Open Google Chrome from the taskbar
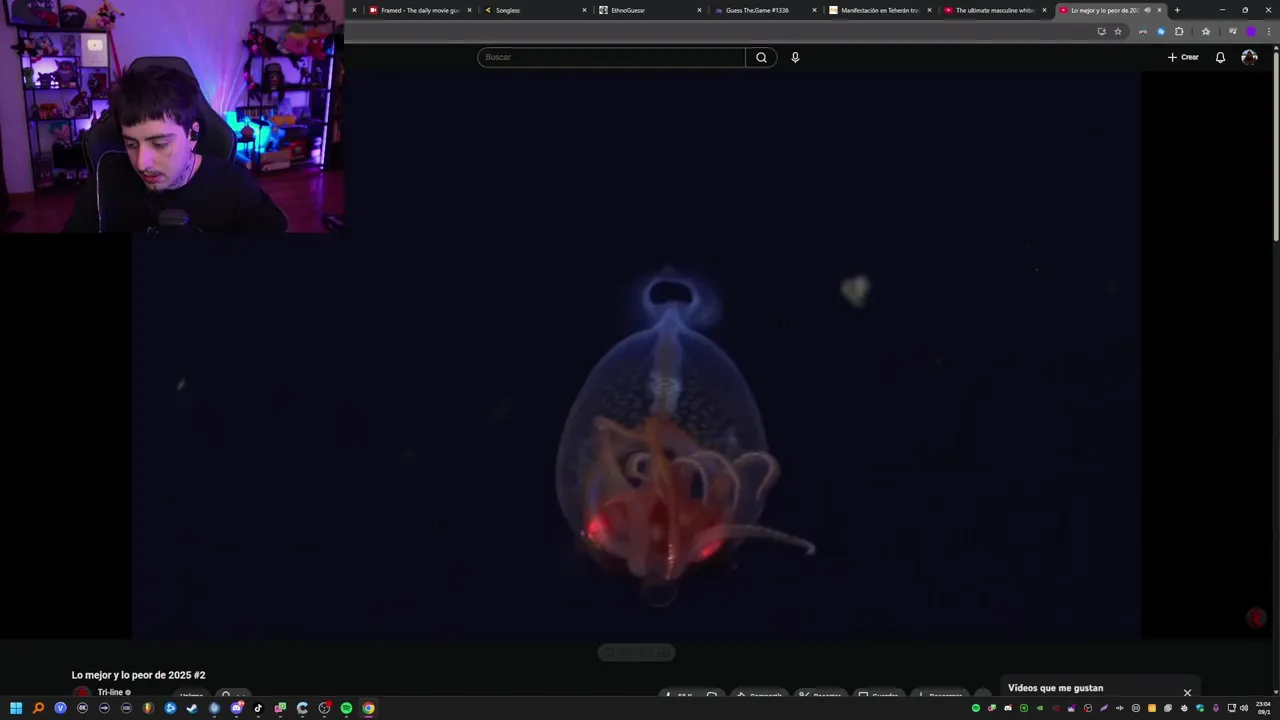1280x720 pixels. [x=368, y=708]
